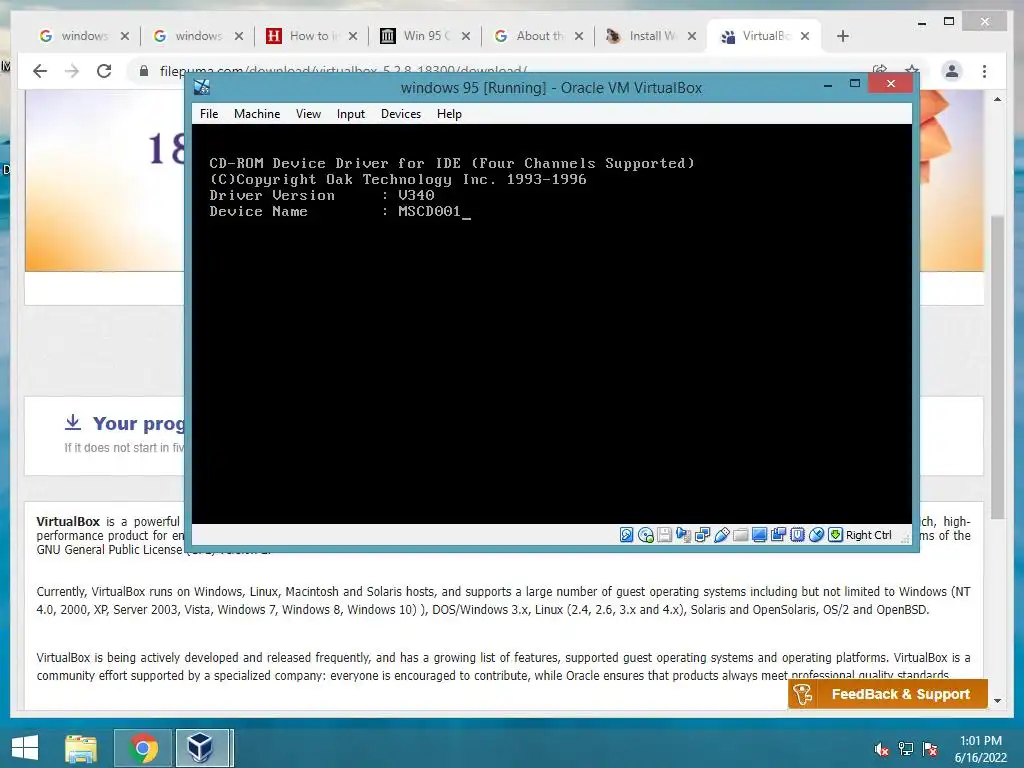
Task: Click the page scroll-down arrow
Action: [997, 701]
